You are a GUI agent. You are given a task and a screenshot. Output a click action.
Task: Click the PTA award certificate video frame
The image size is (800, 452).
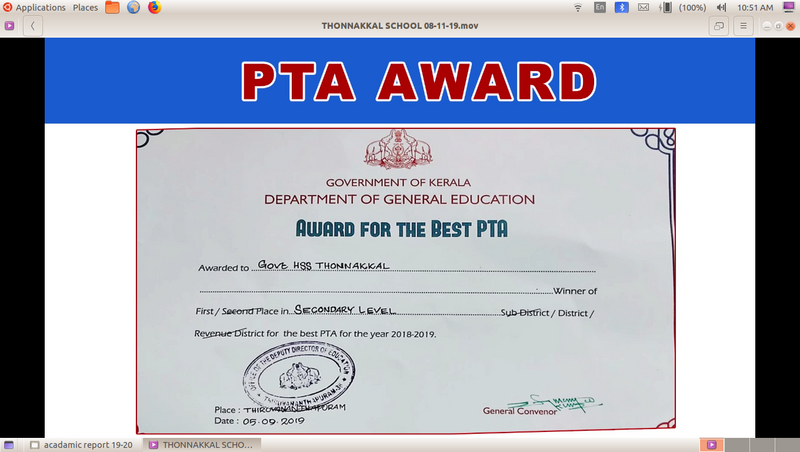click(405, 280)
